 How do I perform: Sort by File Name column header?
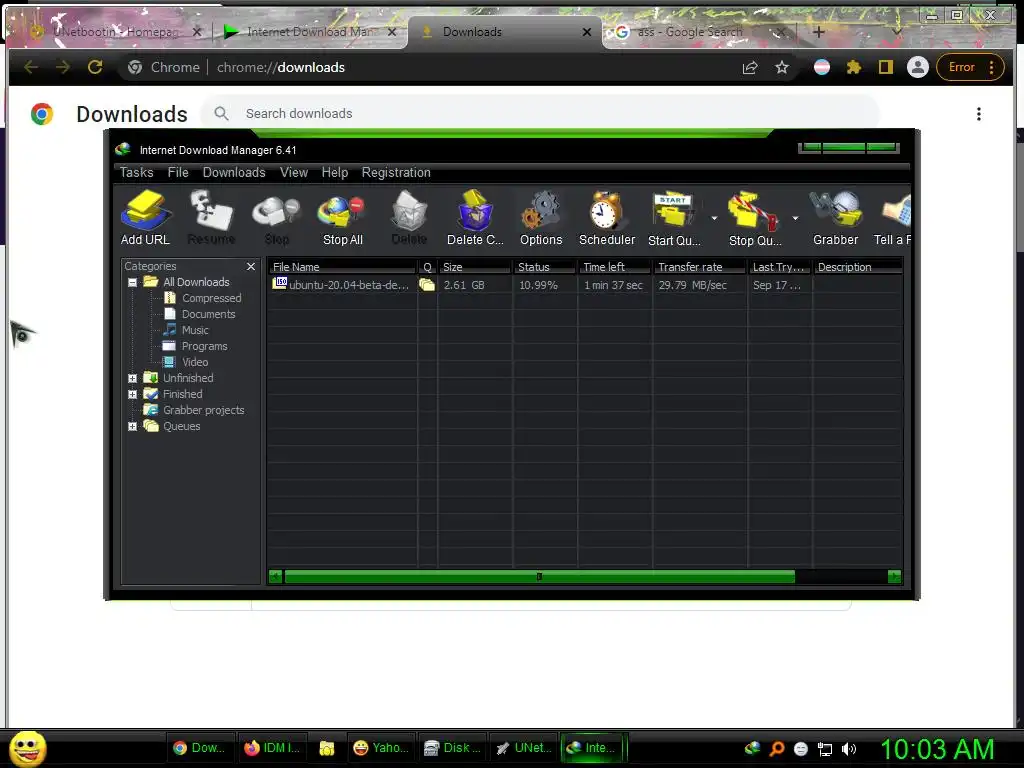(342, 267)
